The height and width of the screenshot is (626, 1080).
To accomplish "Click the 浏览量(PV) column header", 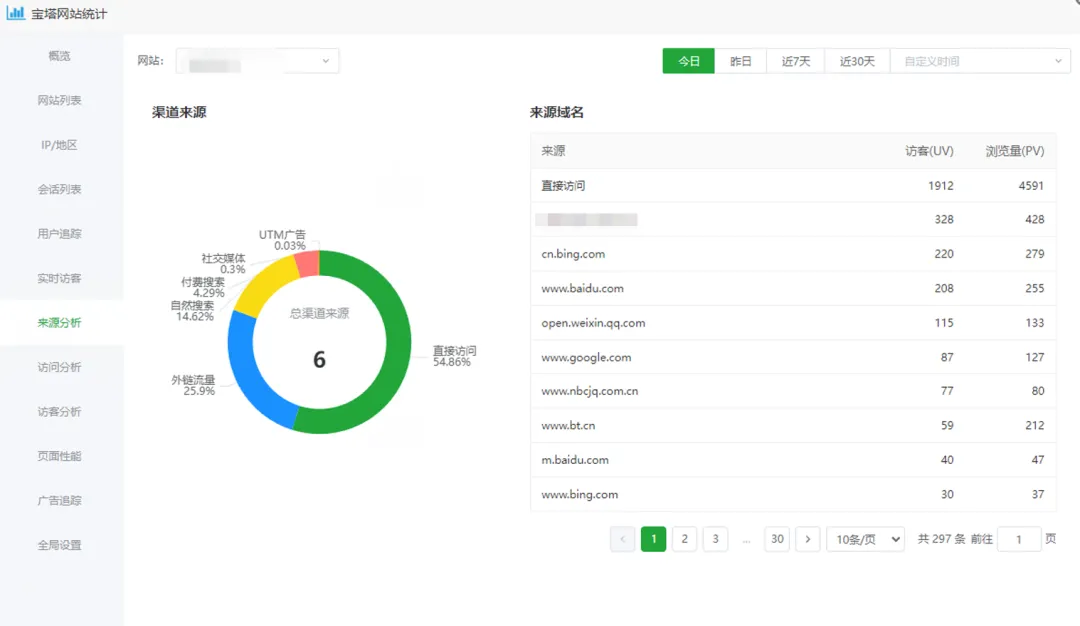I will [x=1015, y=151].
